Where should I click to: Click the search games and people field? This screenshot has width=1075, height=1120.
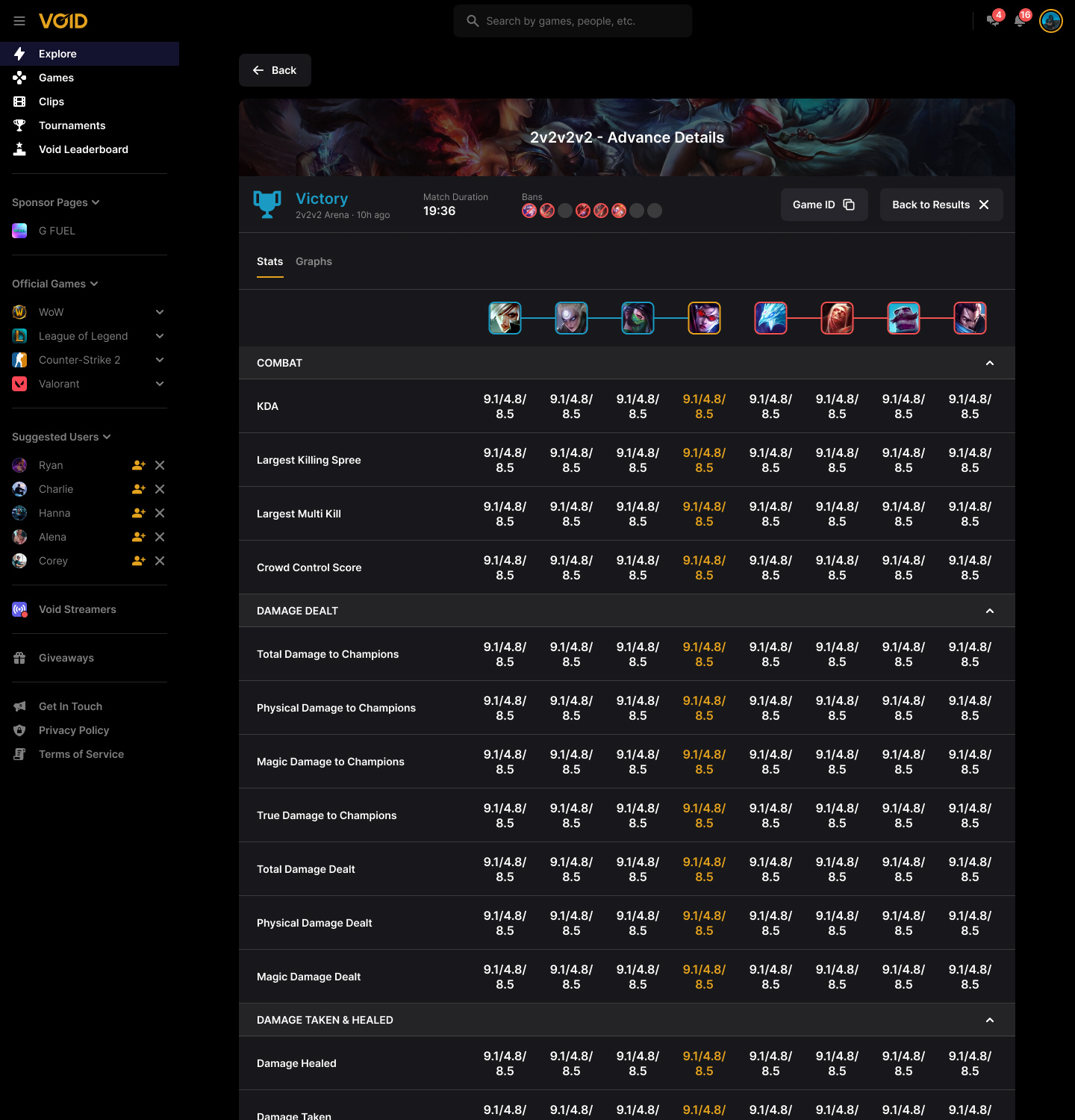point(573,21)
